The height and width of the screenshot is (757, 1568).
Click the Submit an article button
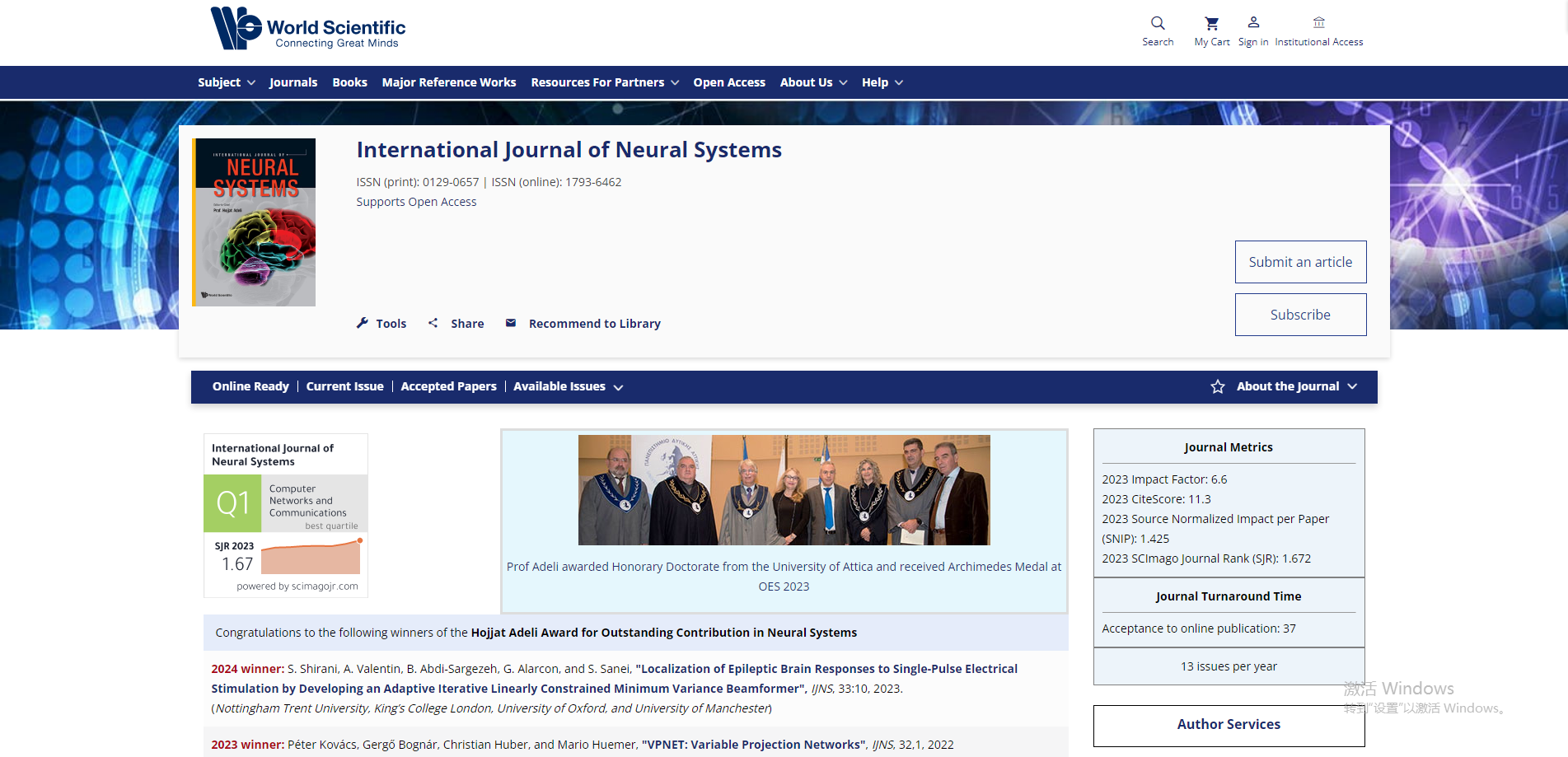(x=1300, y=262)
